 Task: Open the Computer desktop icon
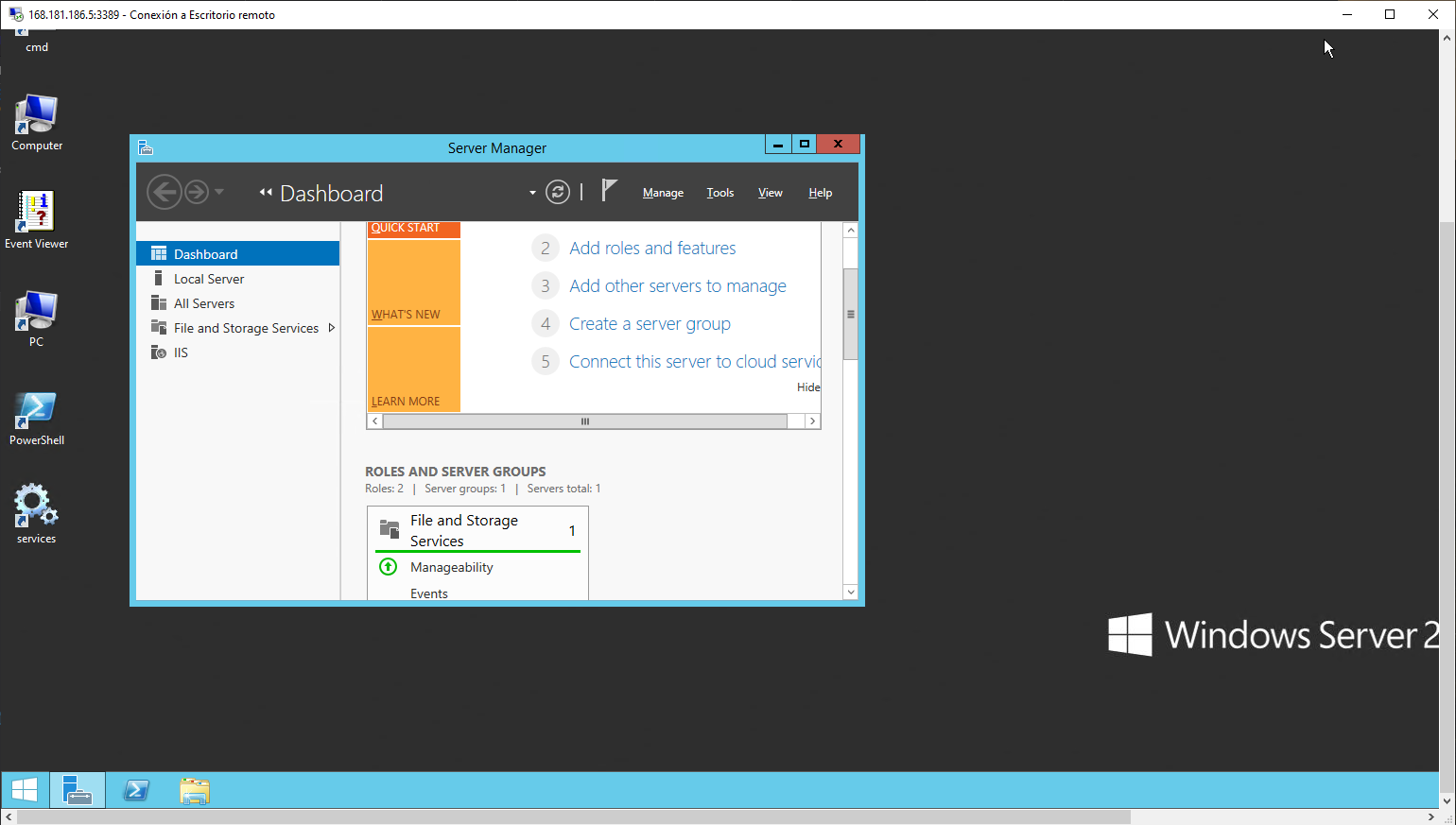click(x=37, y=123)
